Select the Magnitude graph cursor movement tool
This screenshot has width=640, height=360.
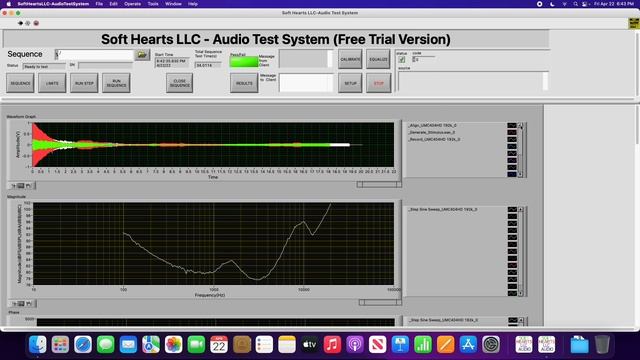point(14,304)
